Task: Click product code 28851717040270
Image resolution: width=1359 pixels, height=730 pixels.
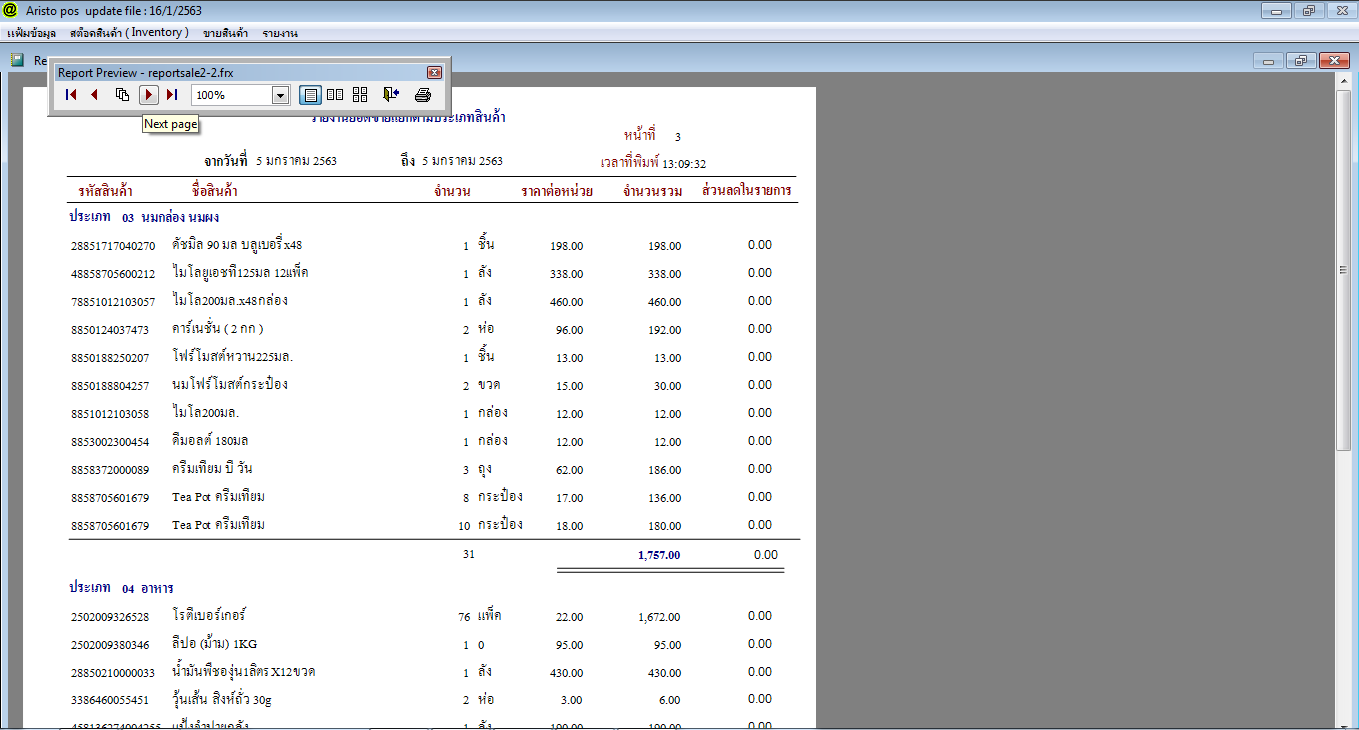Action: tap(113, 246)
